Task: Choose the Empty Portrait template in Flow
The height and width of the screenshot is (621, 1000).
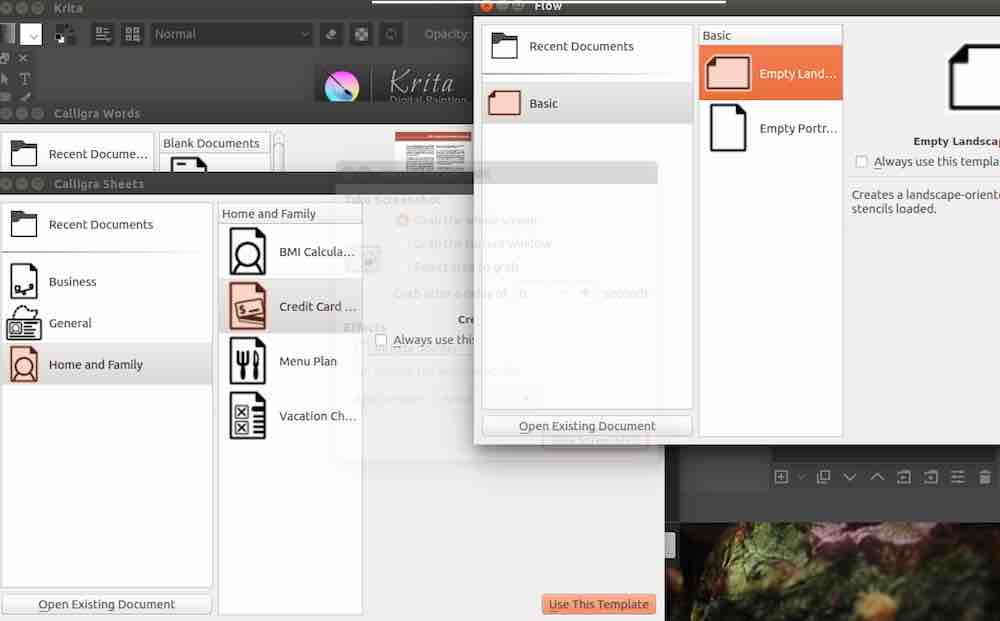Action: point(770,129)
